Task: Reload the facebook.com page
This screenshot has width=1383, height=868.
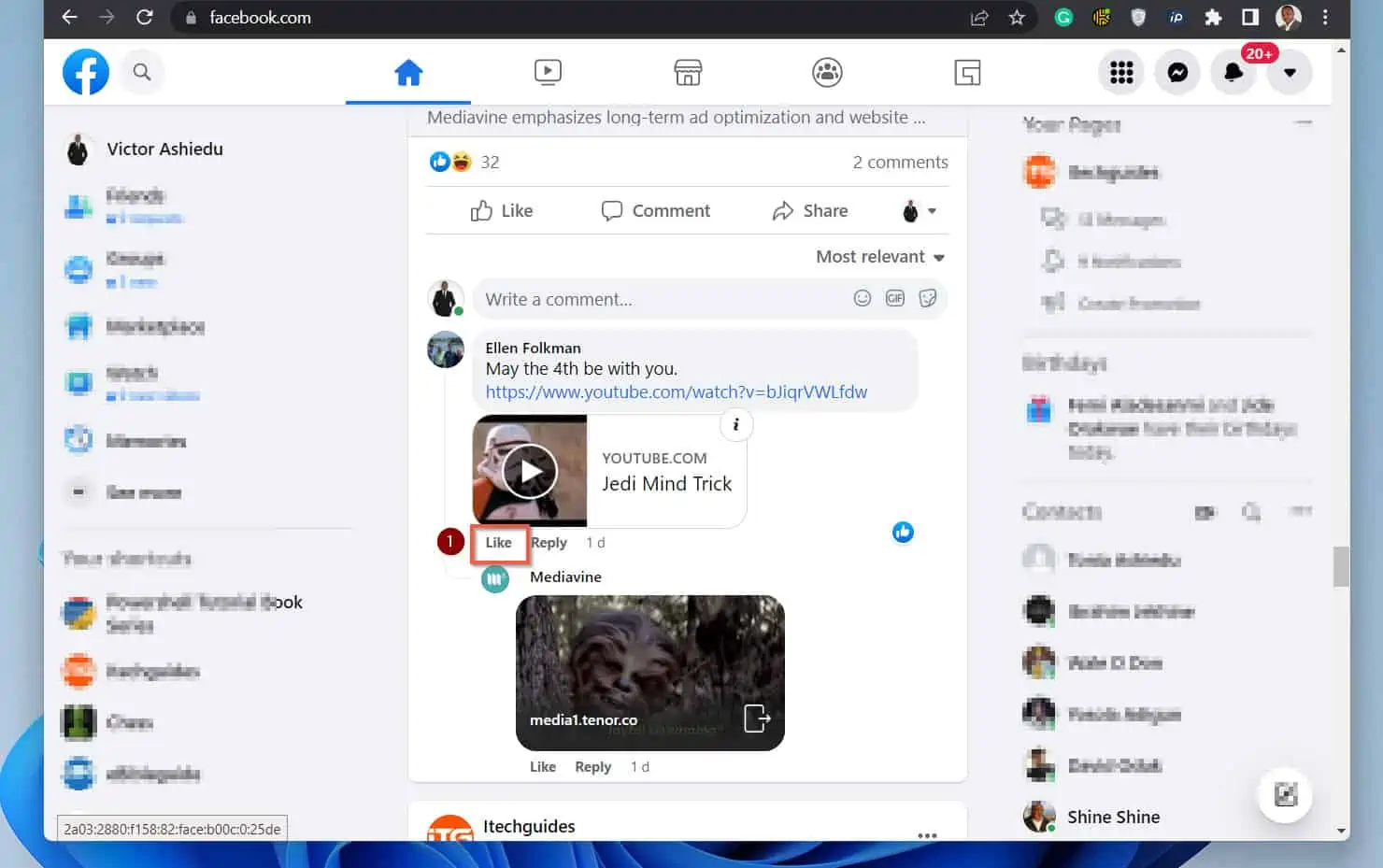Action: (144, 17)
